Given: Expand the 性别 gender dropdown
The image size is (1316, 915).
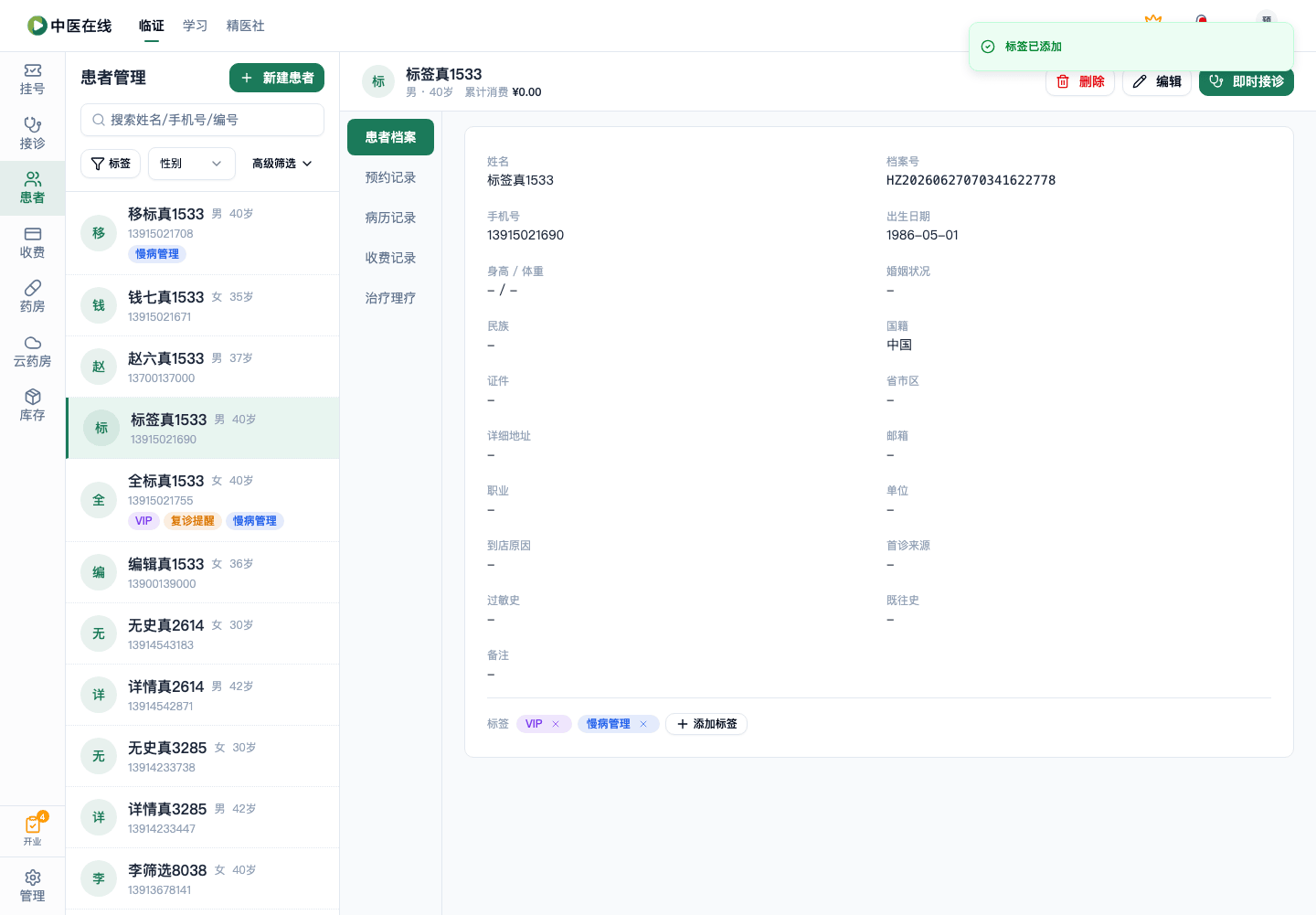Looking at the screenshot, I should [x=192, y=164].
